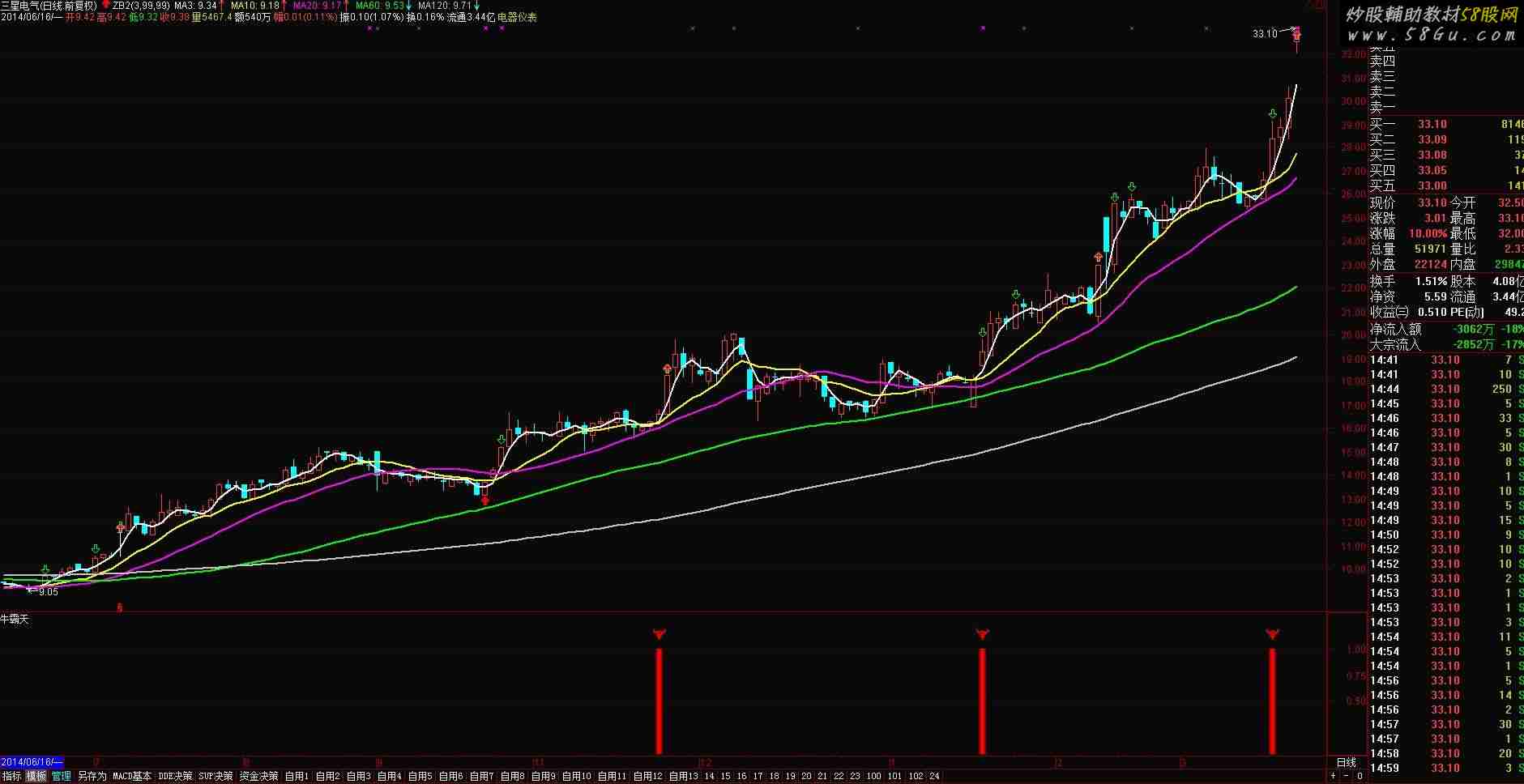The height and width of the screenshot is (784, 1524).
Task: Select template number 102
Action: pos(916,776)
